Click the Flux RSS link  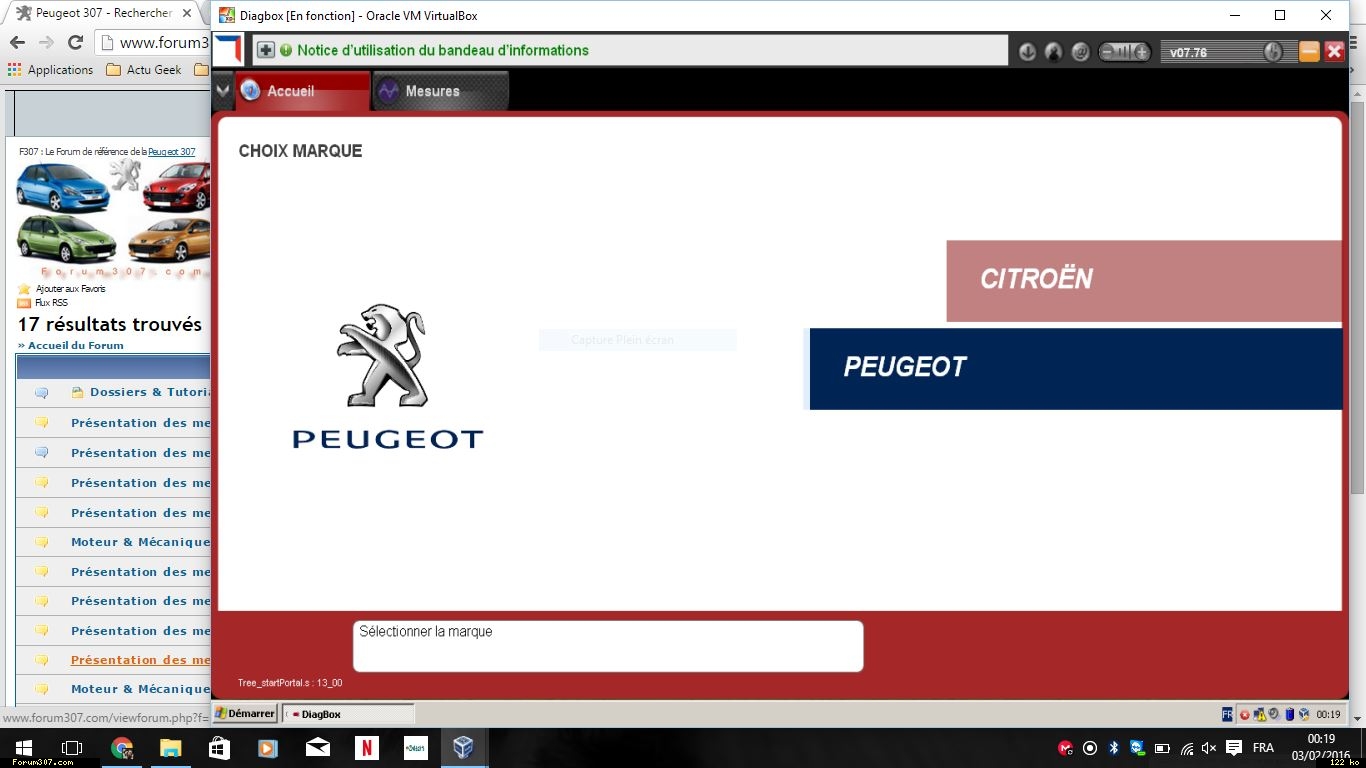click(x=51, y=303)
